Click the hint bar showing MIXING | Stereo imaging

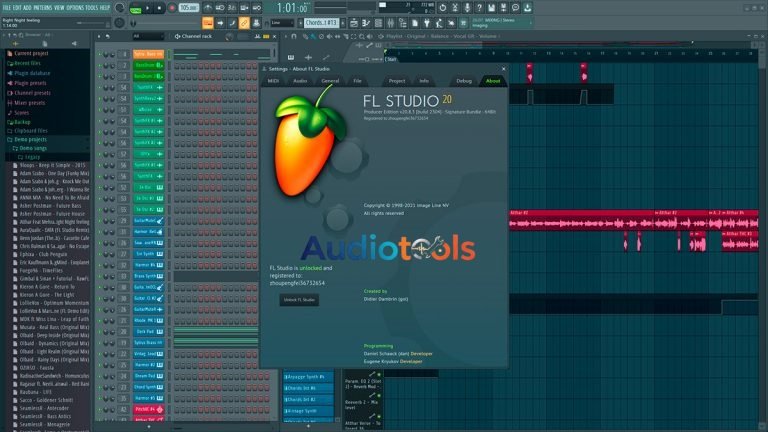(x=502, y=23)
